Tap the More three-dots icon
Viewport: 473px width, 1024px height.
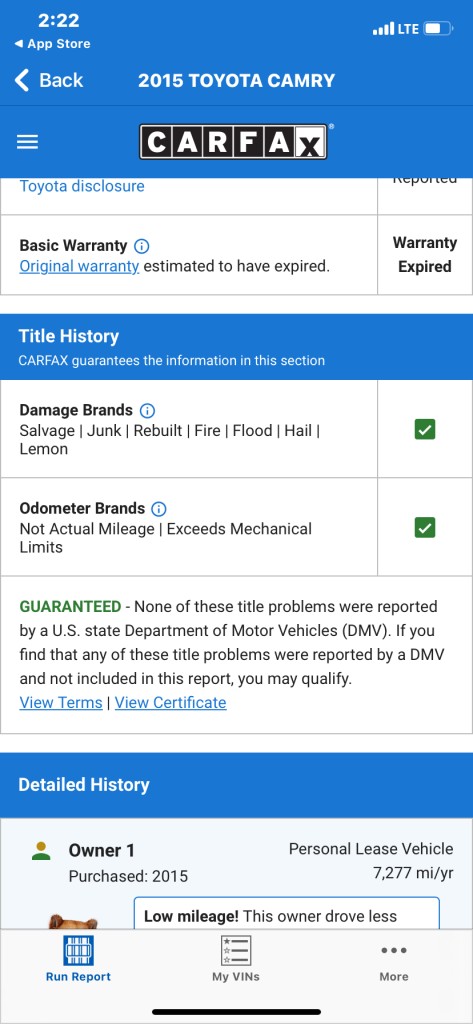point(394,950)
